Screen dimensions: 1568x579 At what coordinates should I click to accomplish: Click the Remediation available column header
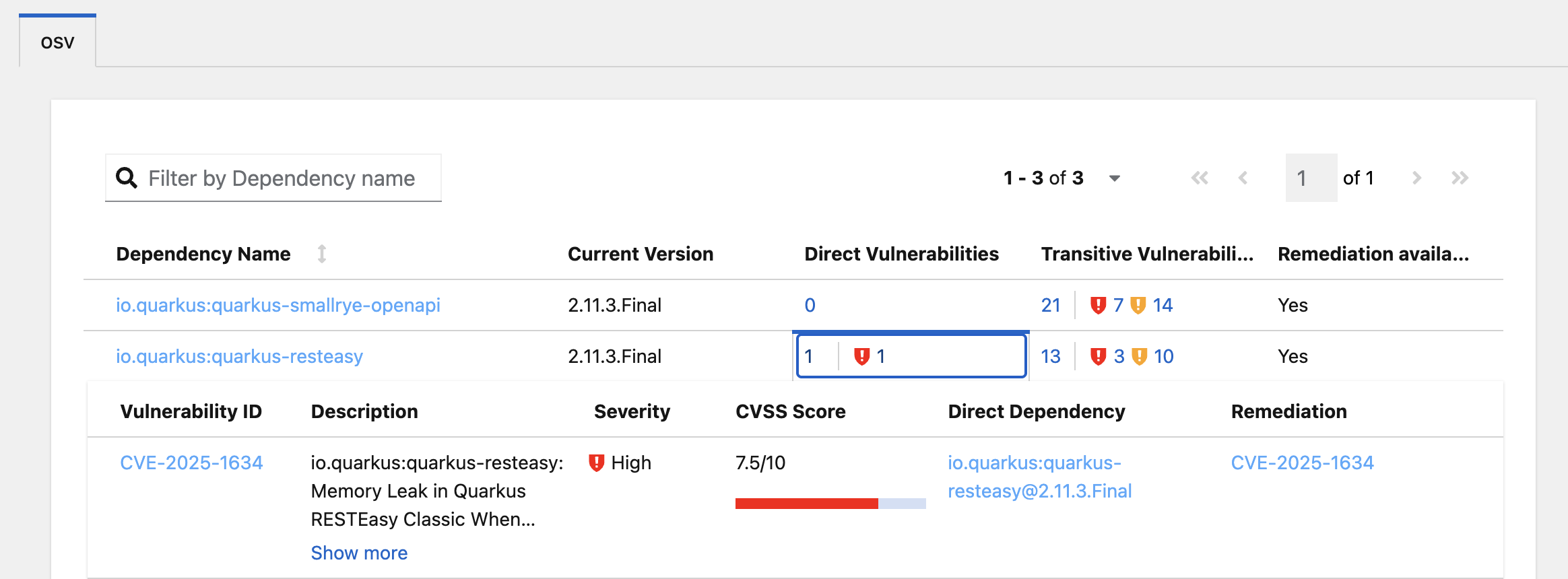coord(1373,254)
